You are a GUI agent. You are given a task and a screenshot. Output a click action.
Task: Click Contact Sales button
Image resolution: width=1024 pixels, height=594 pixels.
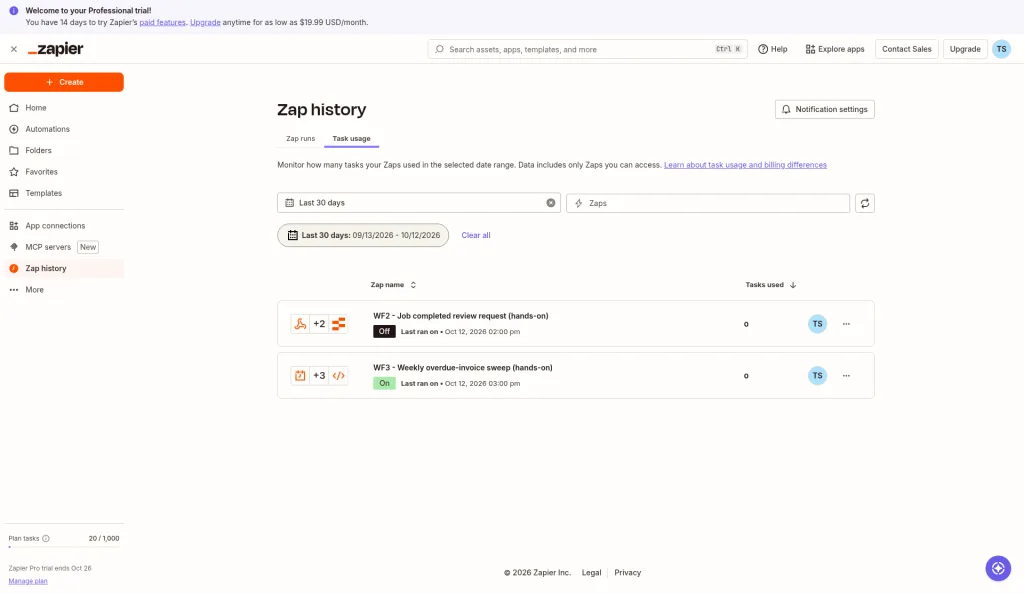pos(906,49)
